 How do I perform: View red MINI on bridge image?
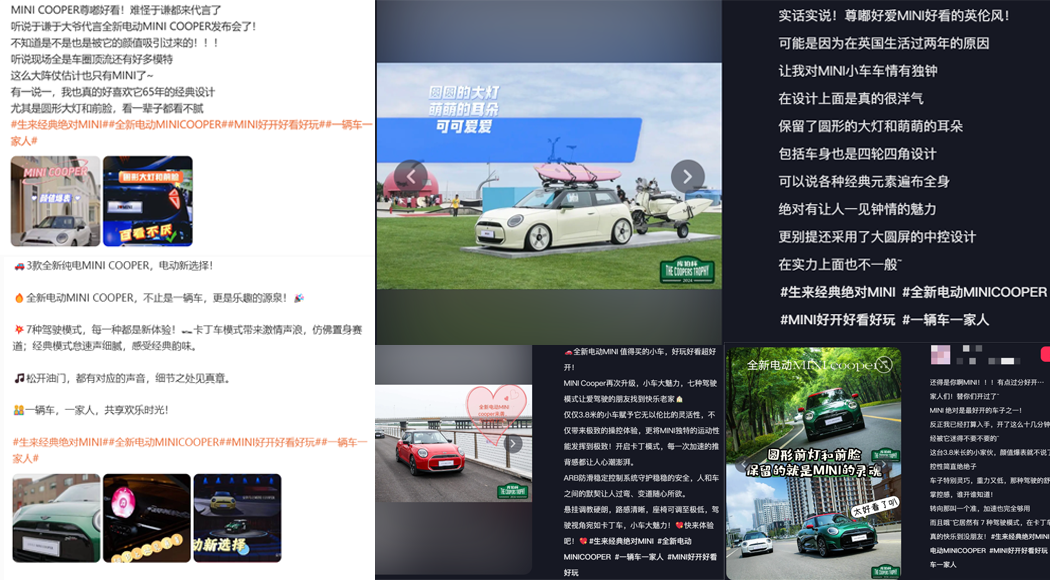453,443
